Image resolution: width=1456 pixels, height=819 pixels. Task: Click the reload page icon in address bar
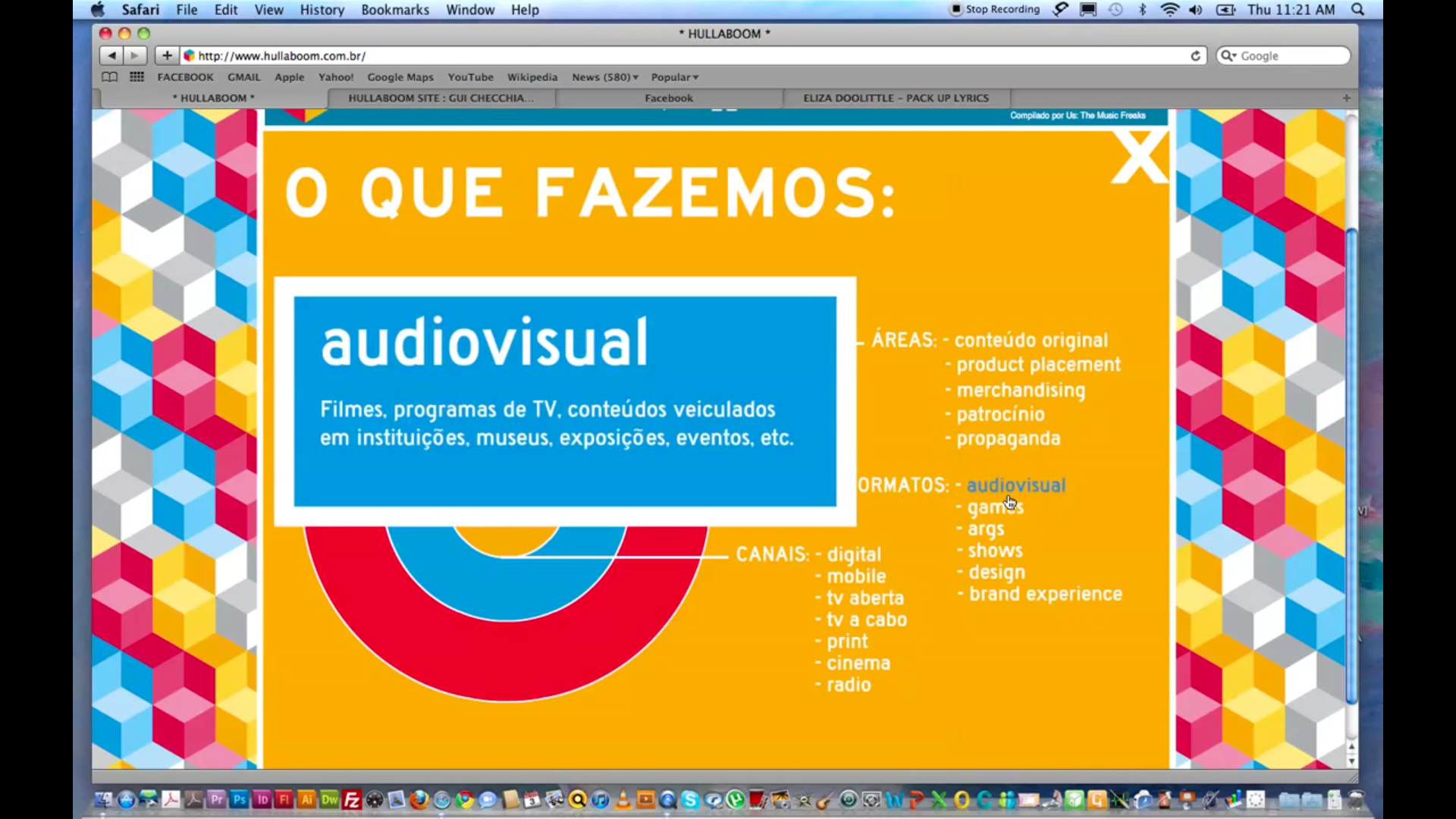(1196, 55)
